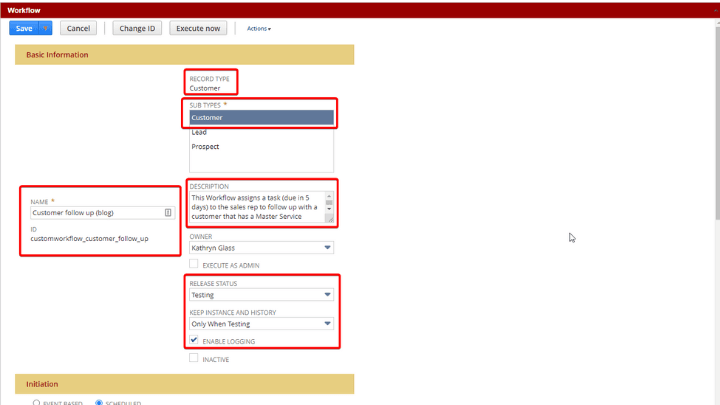Select Lead in the Sub Types list
This screenshot has width=720, height=405.
261,132
